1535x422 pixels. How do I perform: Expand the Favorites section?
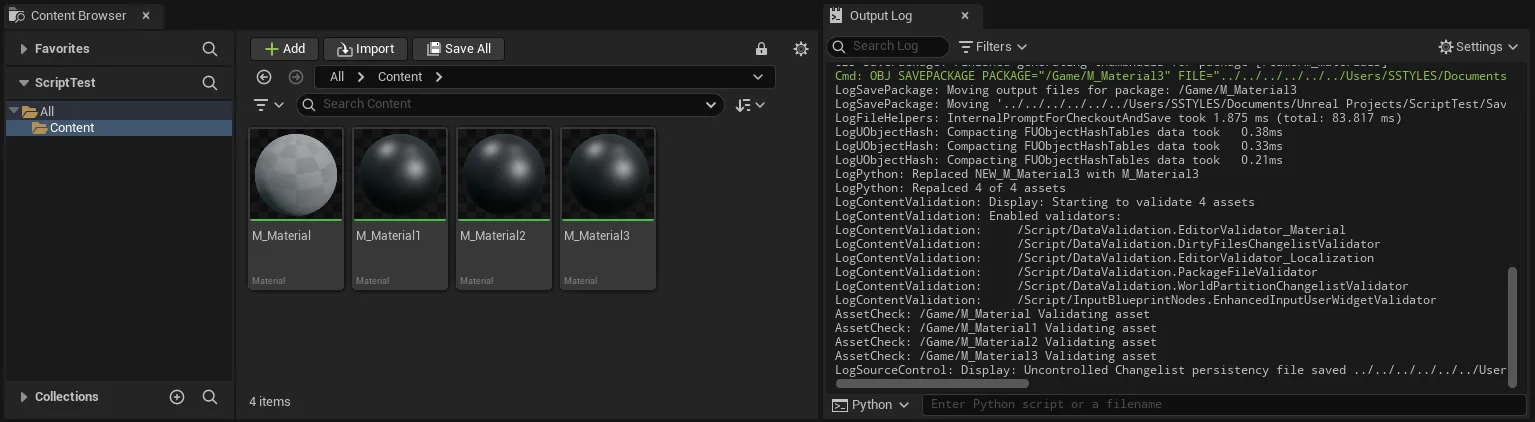24,49
